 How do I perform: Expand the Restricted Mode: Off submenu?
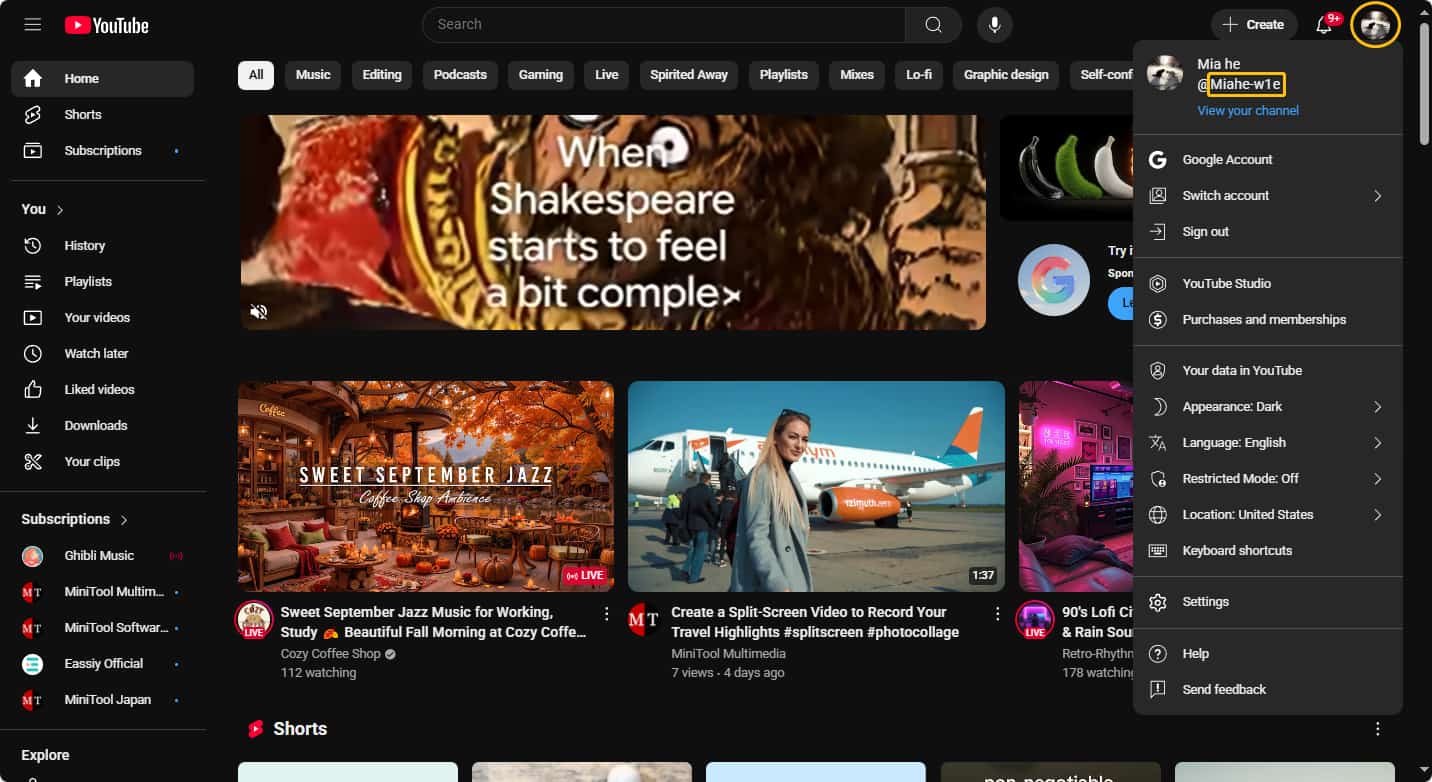tap(1268, 478)
